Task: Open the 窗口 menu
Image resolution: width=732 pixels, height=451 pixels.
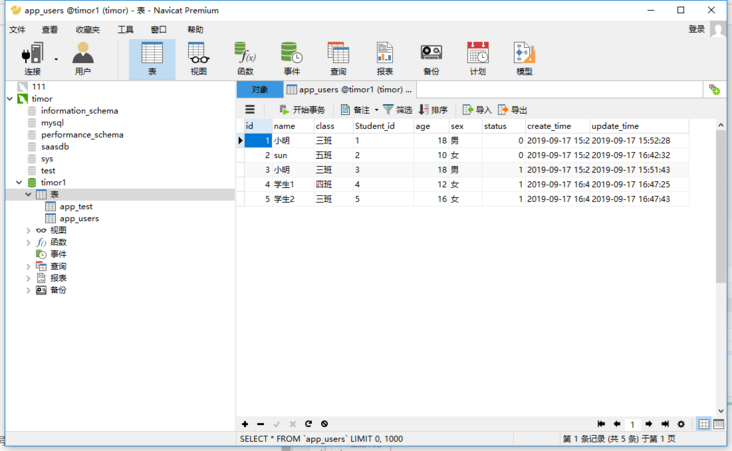Action: (159, 30)
